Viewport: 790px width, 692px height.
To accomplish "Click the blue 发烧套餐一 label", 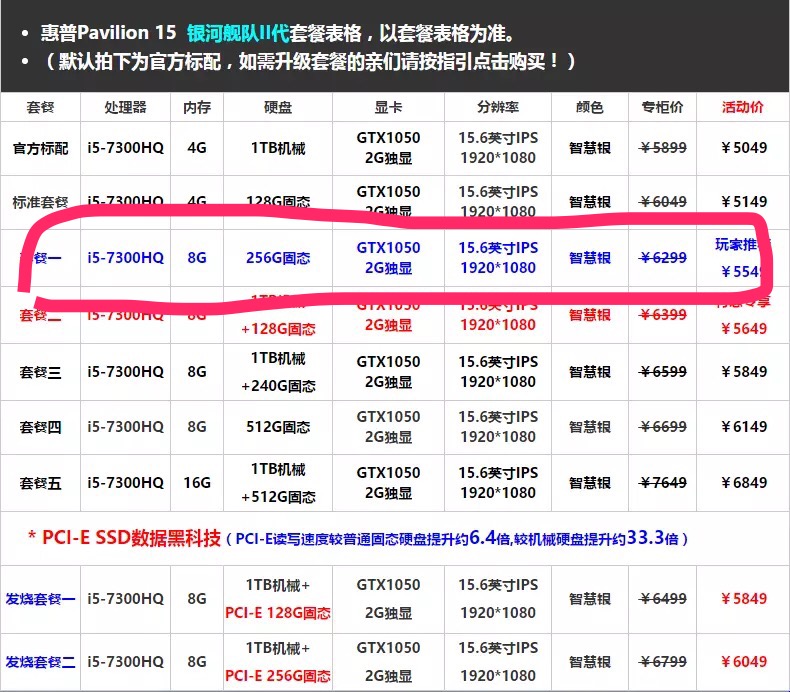I will coord(40,599).
